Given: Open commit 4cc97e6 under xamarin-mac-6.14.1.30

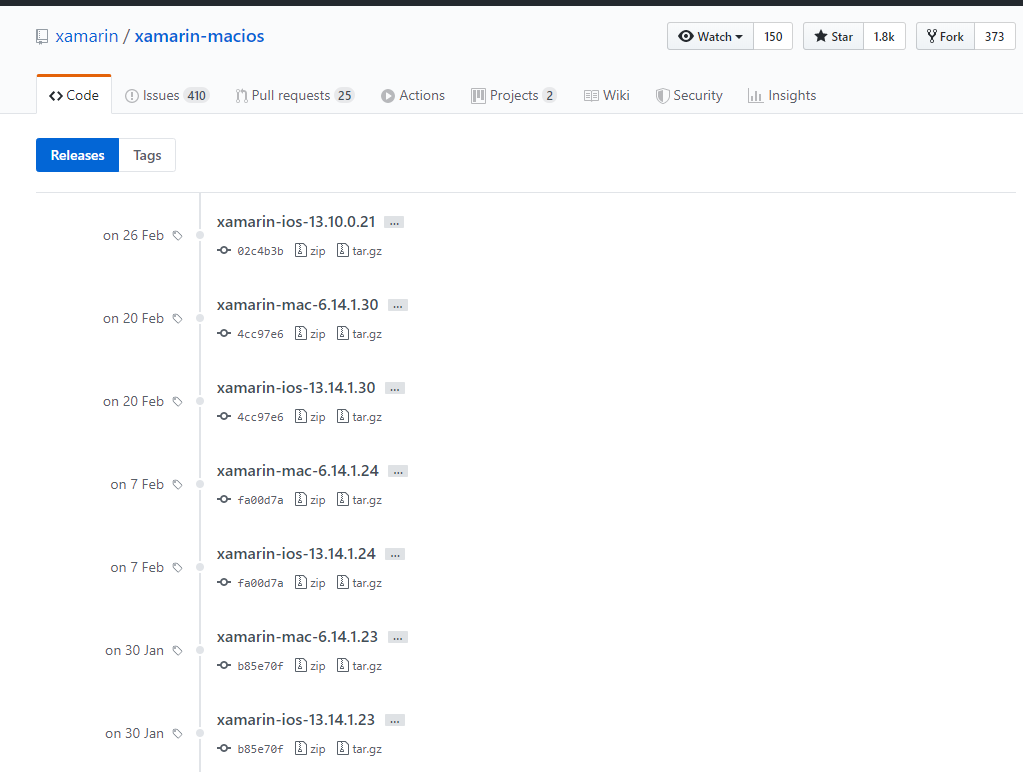Looking at the screenshot, I should pos(260,334).
